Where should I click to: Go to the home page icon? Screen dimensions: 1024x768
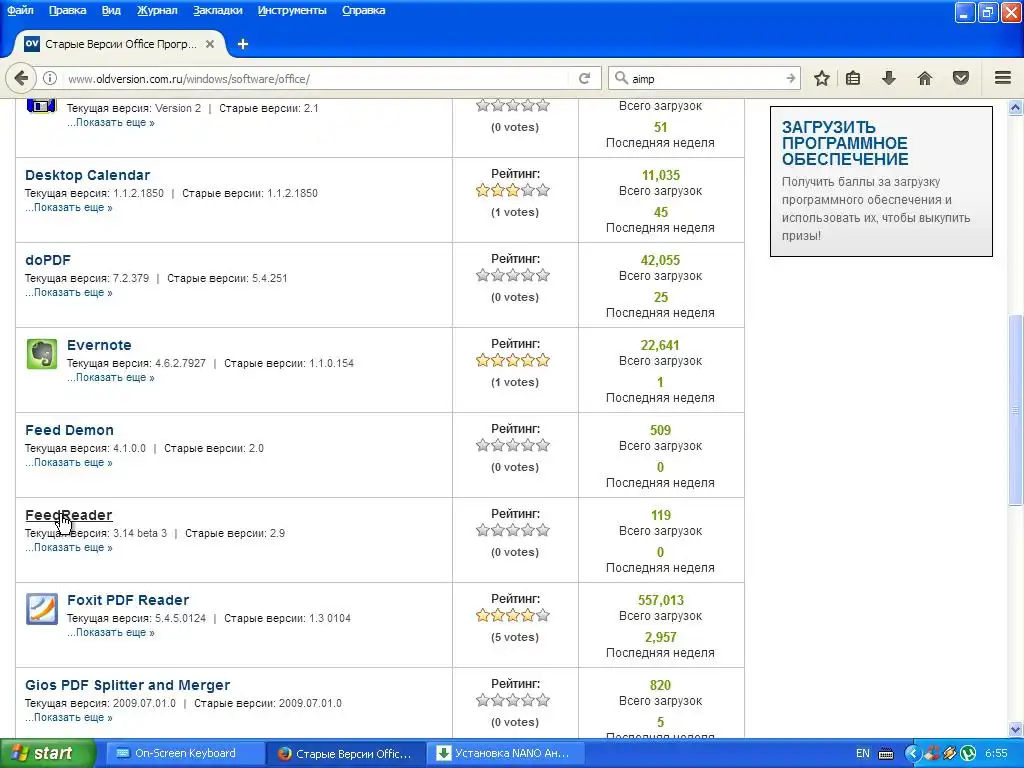pyautogui.click(x=925, y=78)
